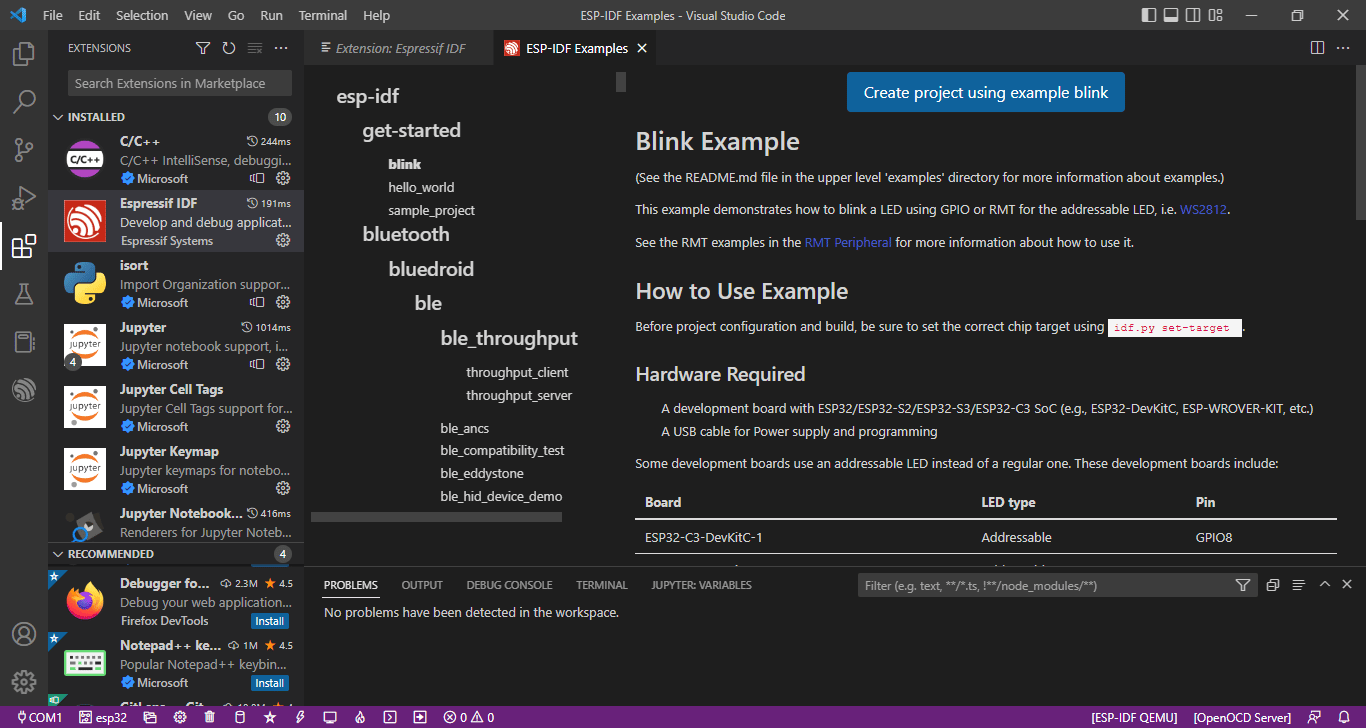Click the flash lightning icon in the status bar
This screenshot has width=1366, height=728.
[x=300, y=717]
